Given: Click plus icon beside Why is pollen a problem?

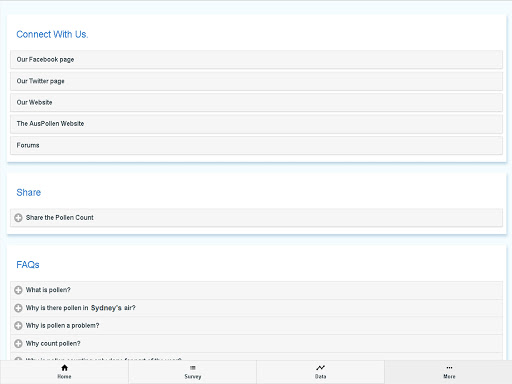Looking at the screenshot, I should click(18, 325).
